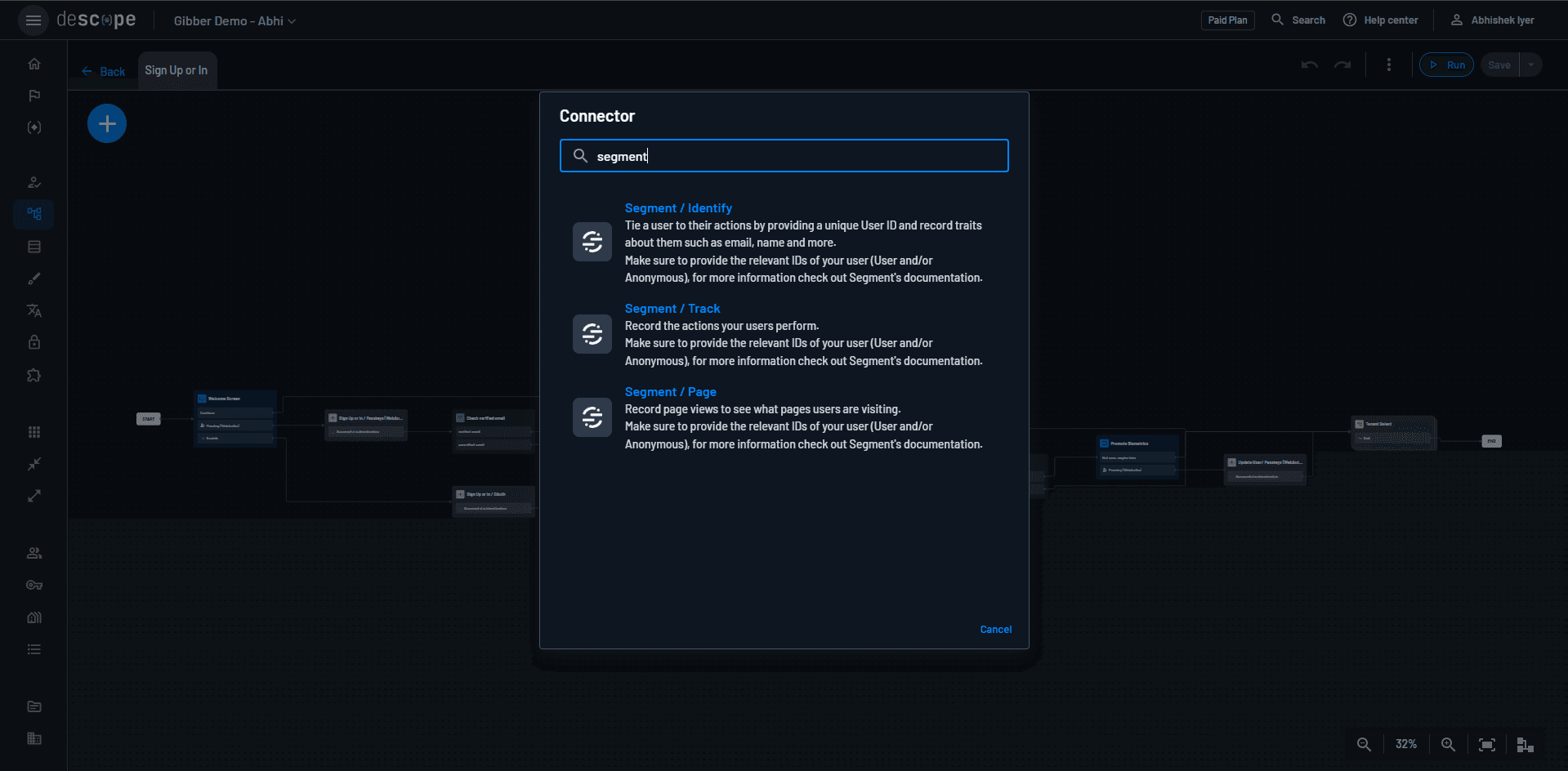Save the flow
The image size is (1568, 771).
point(1499,65)
